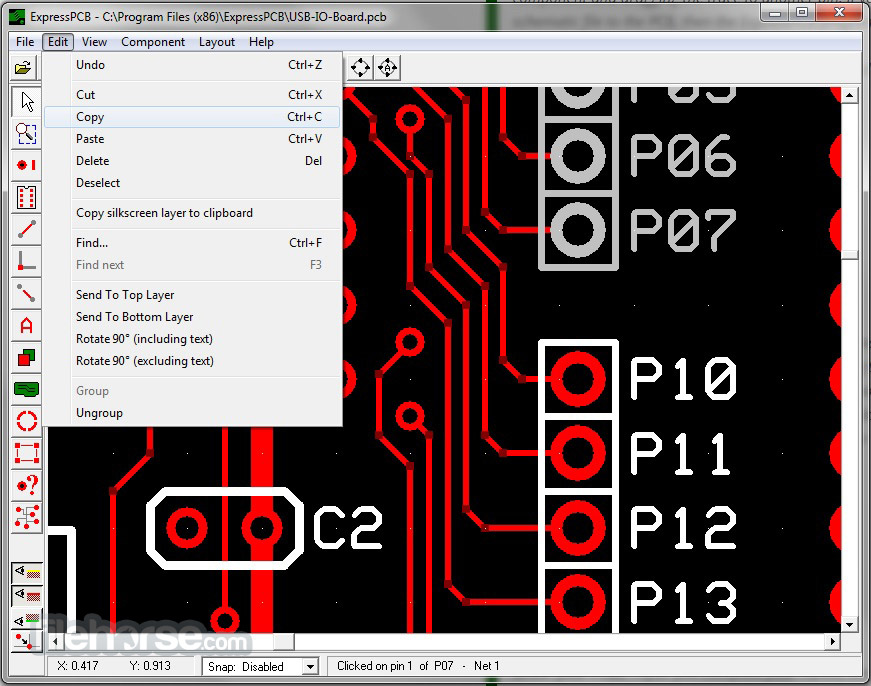The height and width of the screenshot is (686, 871).
Task: Open a PCB file with the folder icon
Action: pos(25,67)
